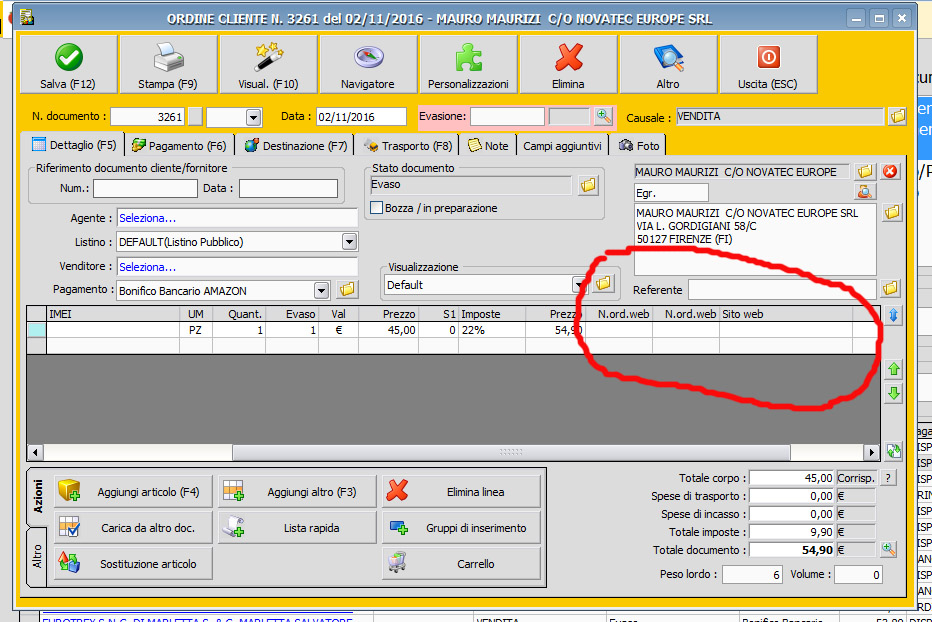Viewport: 932px width, 622px height.
Task: Click grid scrollbar right arrow
Action: (x=872, y=453)
